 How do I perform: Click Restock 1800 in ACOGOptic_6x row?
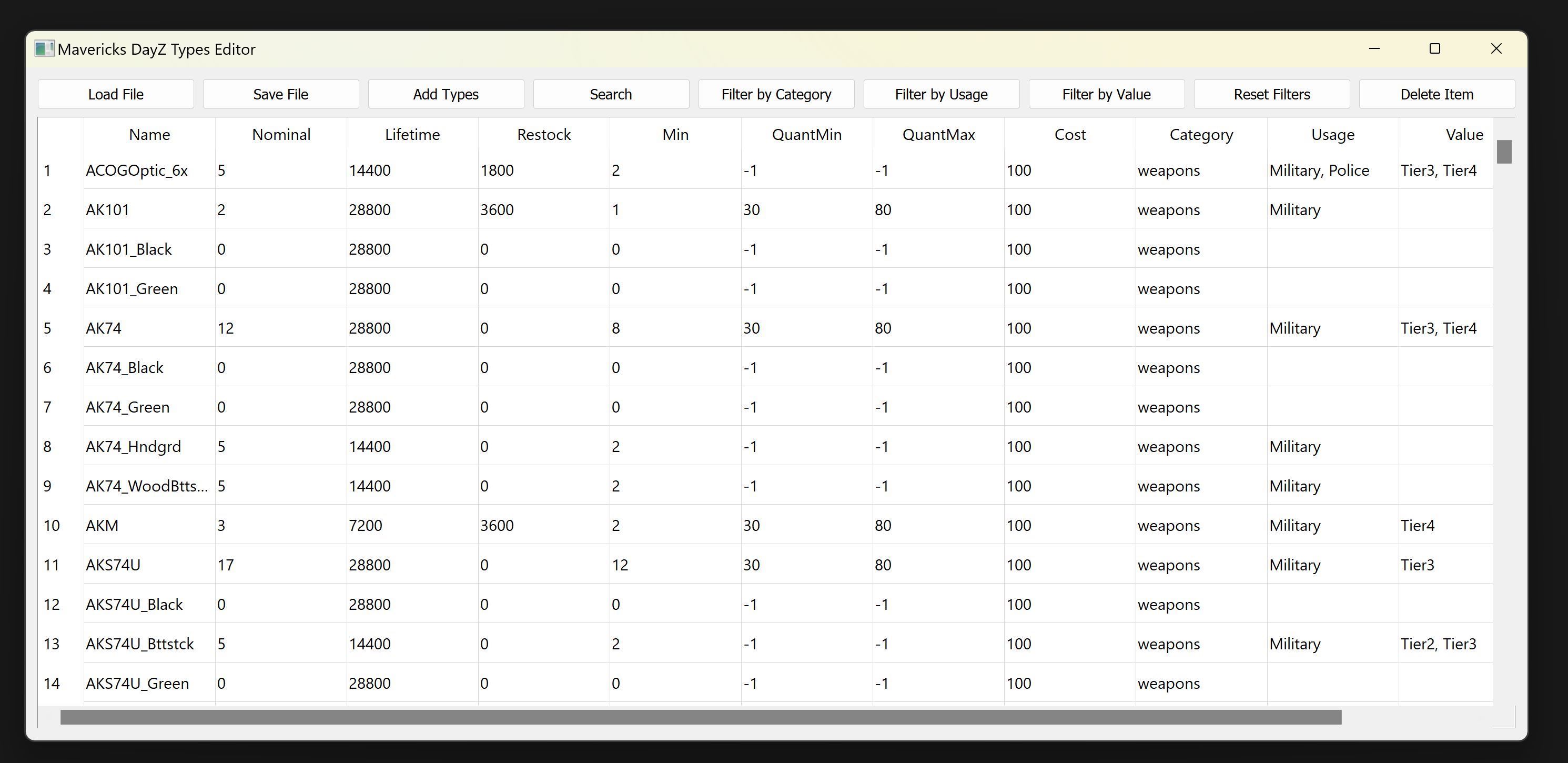point(543,170)
